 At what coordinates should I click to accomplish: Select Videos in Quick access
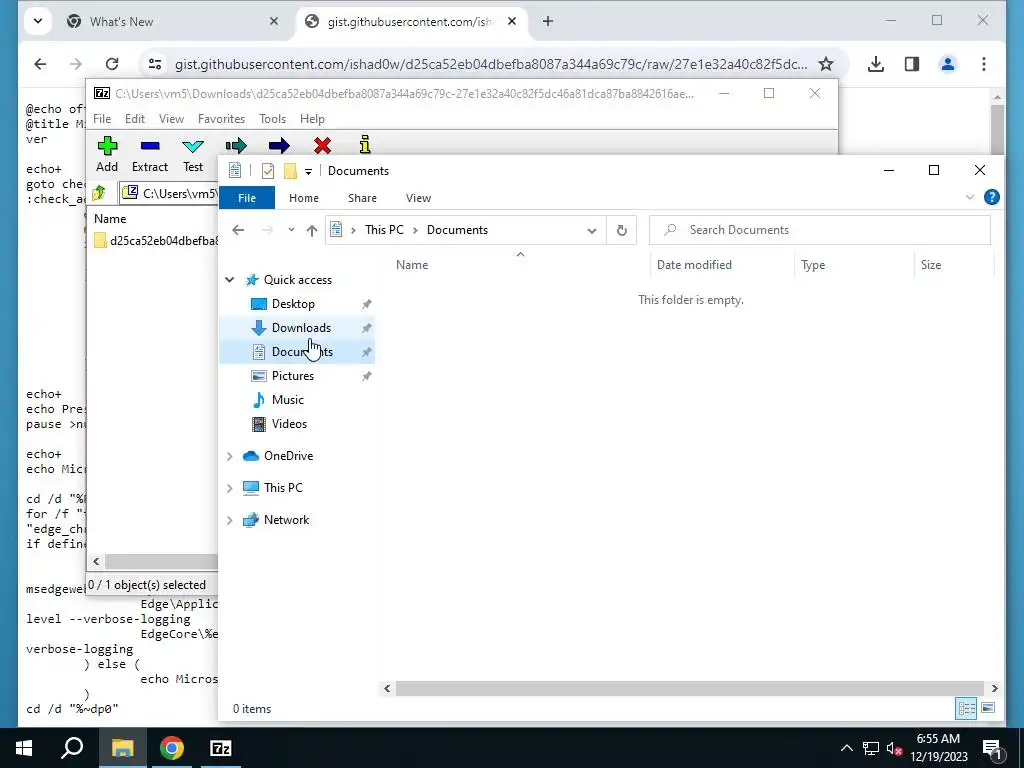pyautogui.click(x=289, y=424)
